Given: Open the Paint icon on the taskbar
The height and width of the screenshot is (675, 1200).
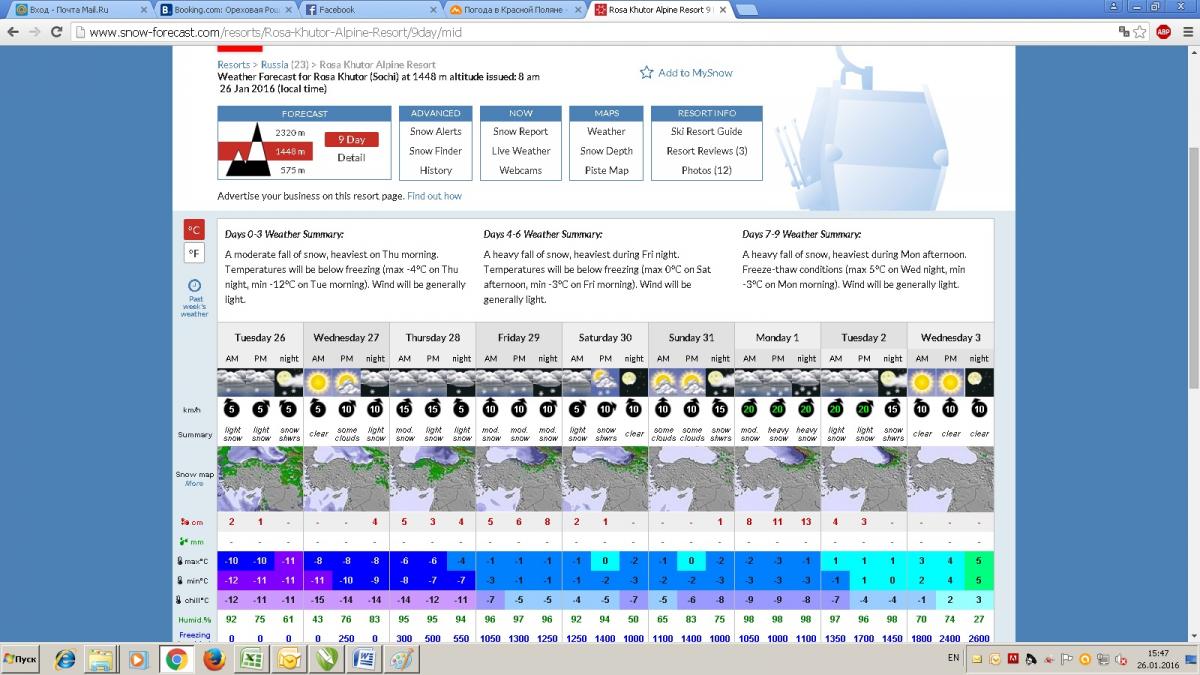Looking at the screenshot, I should coord(400,660).
